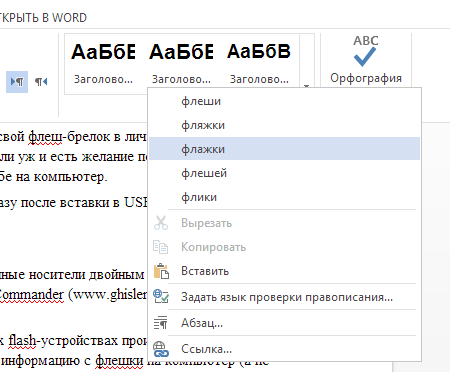450x372 pixels.
Task: Click the paragraph settings icon
Action: pos(160,322)
